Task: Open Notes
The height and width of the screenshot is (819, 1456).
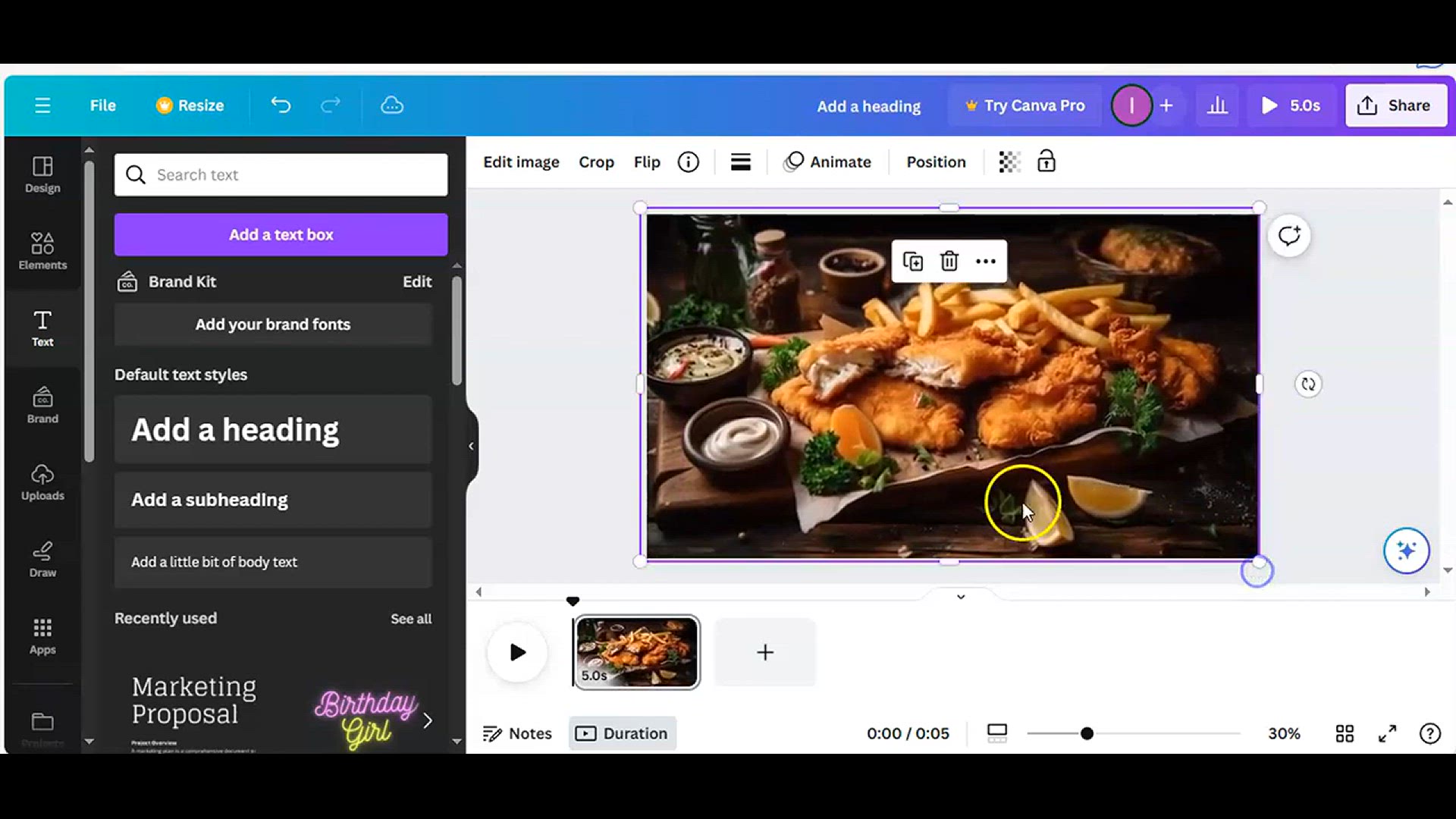Action: pos(517,734)
